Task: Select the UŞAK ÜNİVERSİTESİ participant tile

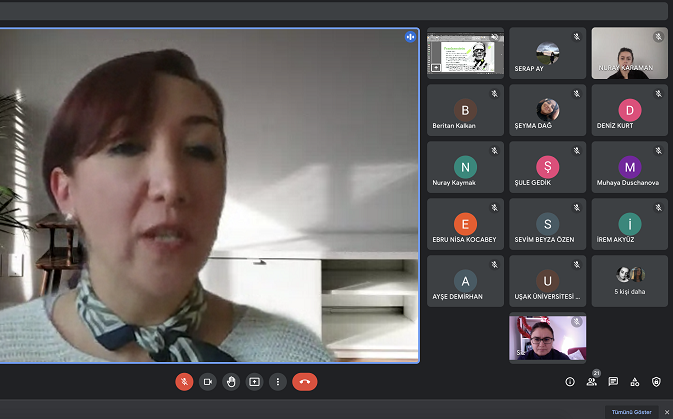Action: (x=547, y=281)
